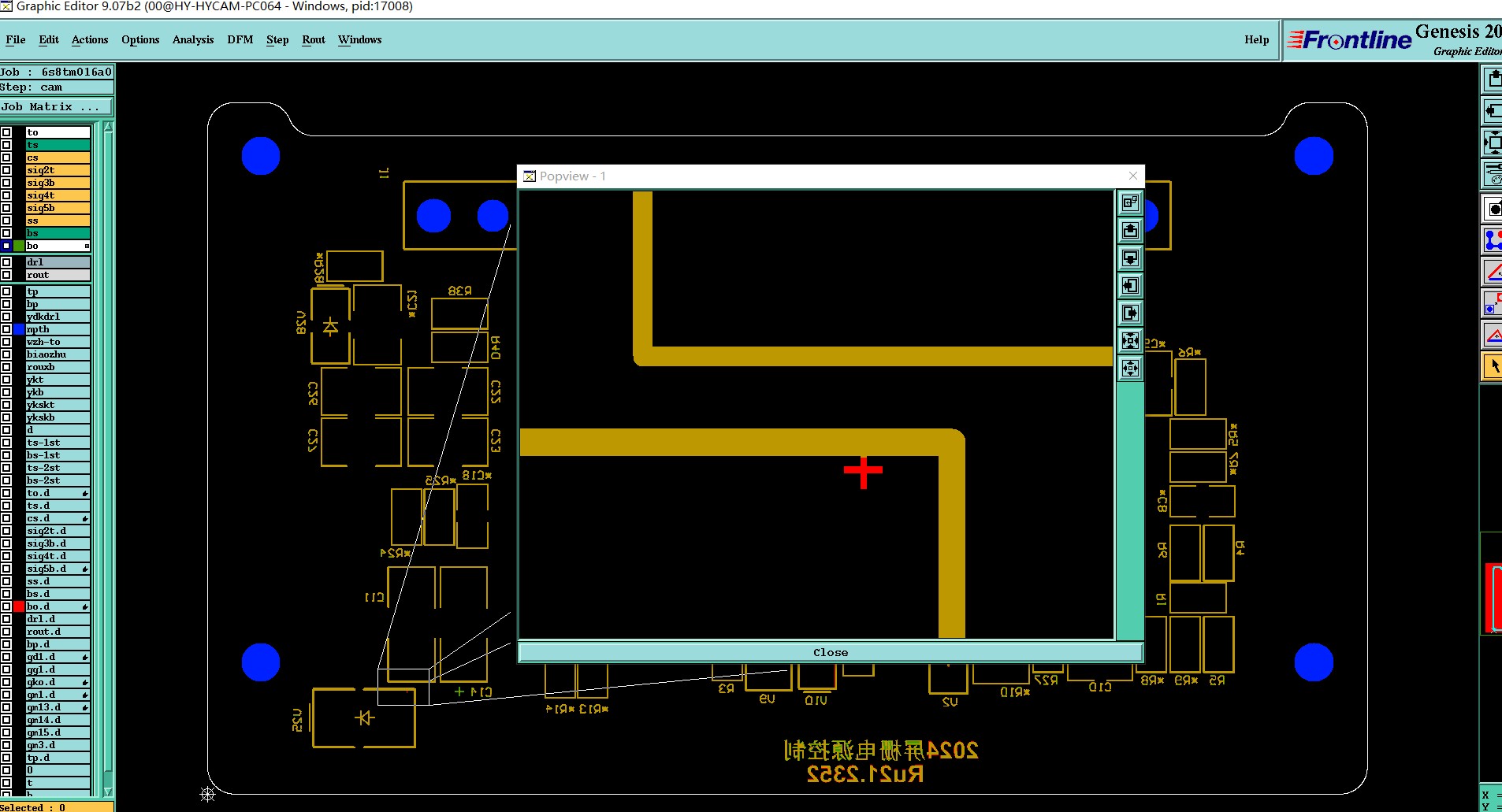Select the ydkdrl layer row
The image size is (1502, 812).
[58, 317]
